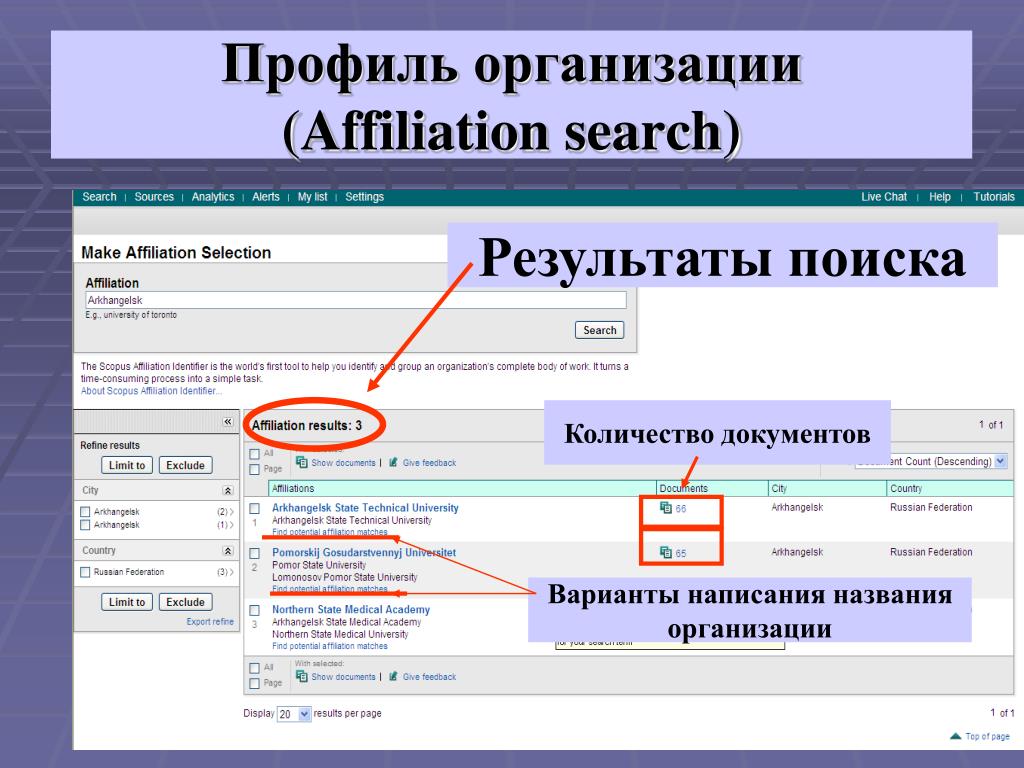The height and width of the screenshot is (768, 1024).
Task: Open Live Chat link
Action: 884,197
